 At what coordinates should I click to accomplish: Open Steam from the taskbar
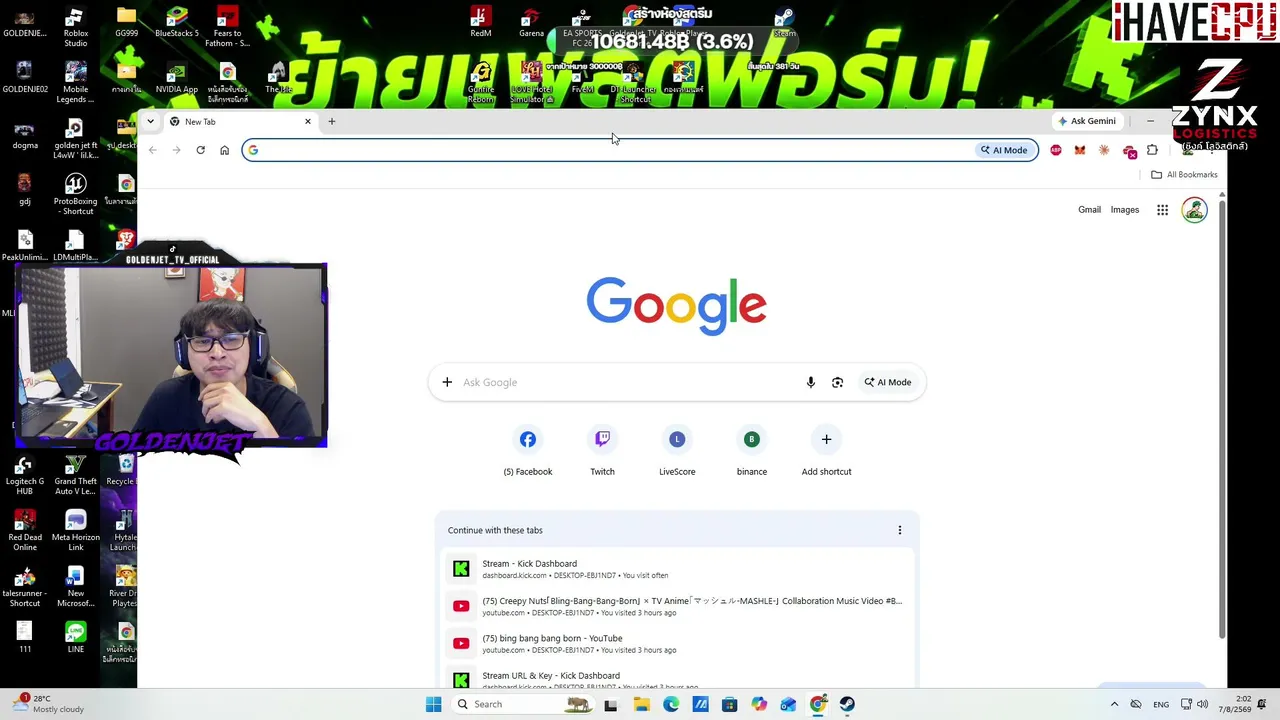pos(847,704)
